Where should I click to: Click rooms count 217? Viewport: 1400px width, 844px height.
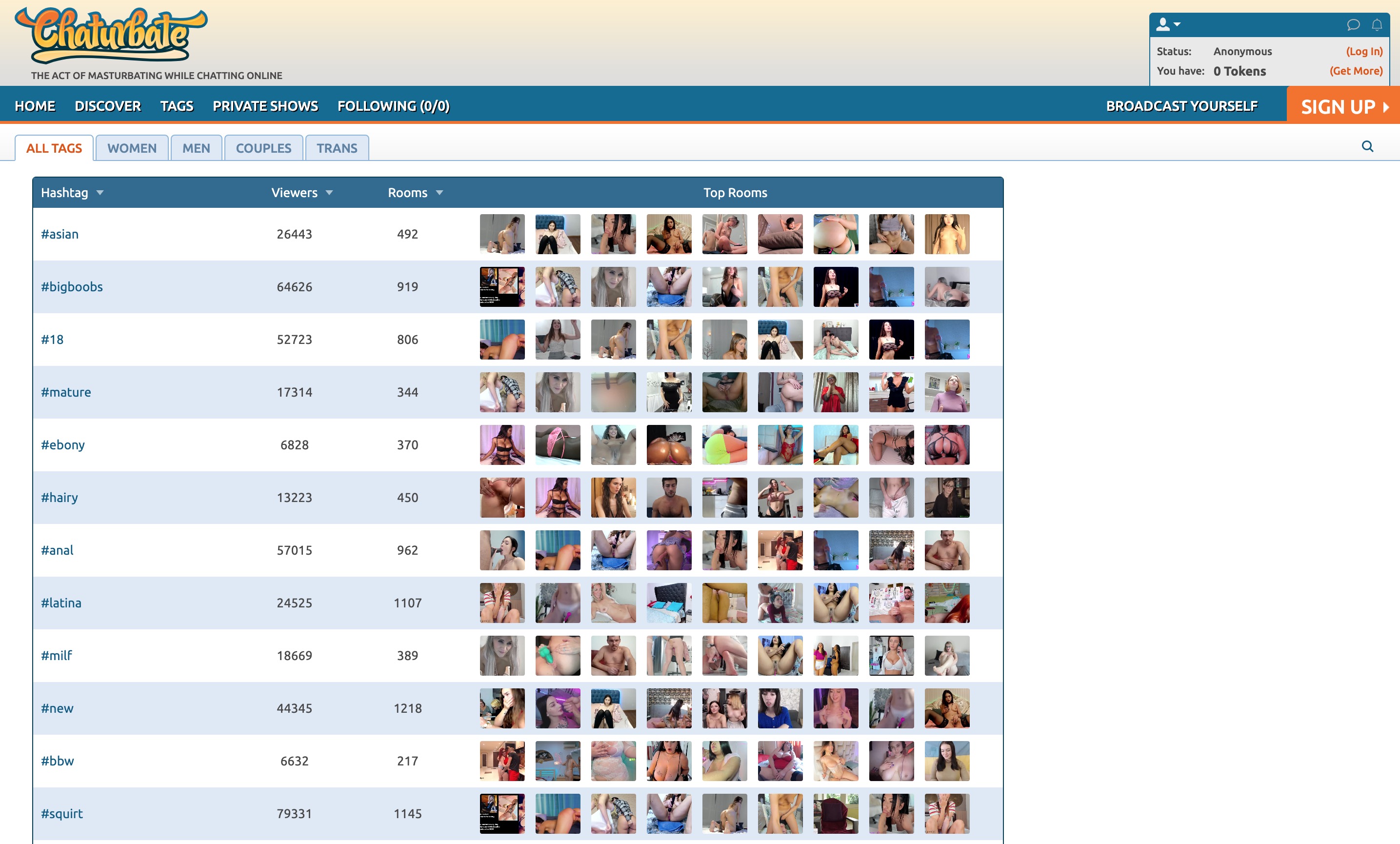point(407,761)
